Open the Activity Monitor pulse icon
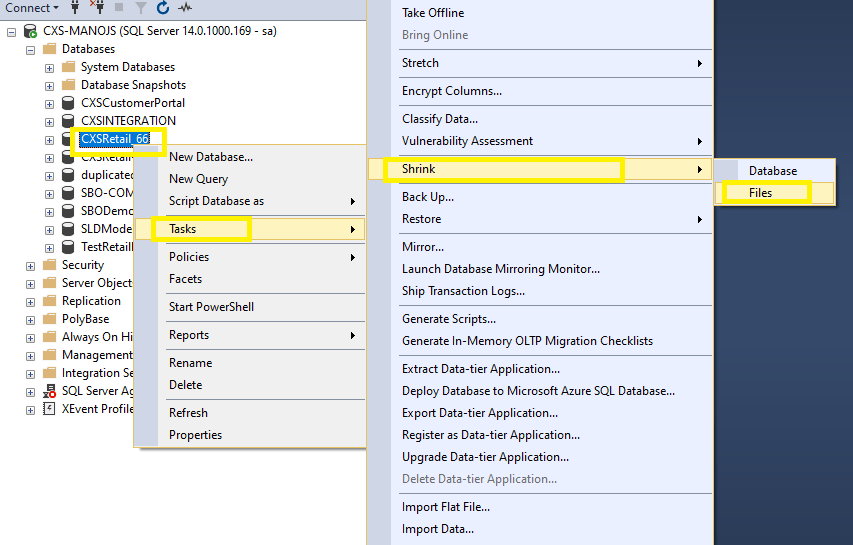Screen dimensions: 853x545 (185, 8)
